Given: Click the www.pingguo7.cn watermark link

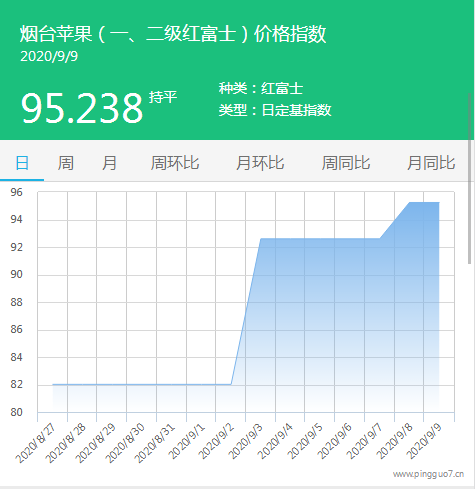Looking at the screenshot, I should click(428, 474).
